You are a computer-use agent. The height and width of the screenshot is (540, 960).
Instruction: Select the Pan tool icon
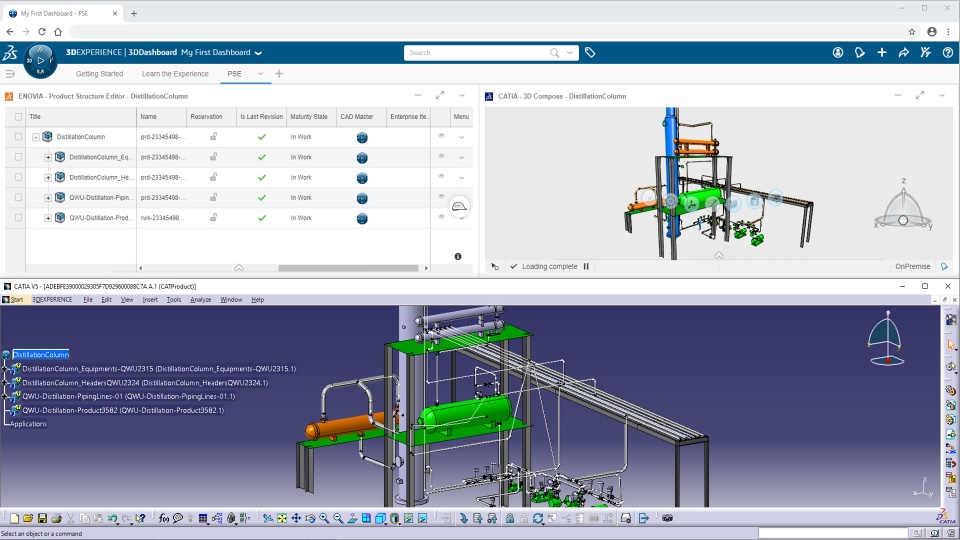point(296,519)
